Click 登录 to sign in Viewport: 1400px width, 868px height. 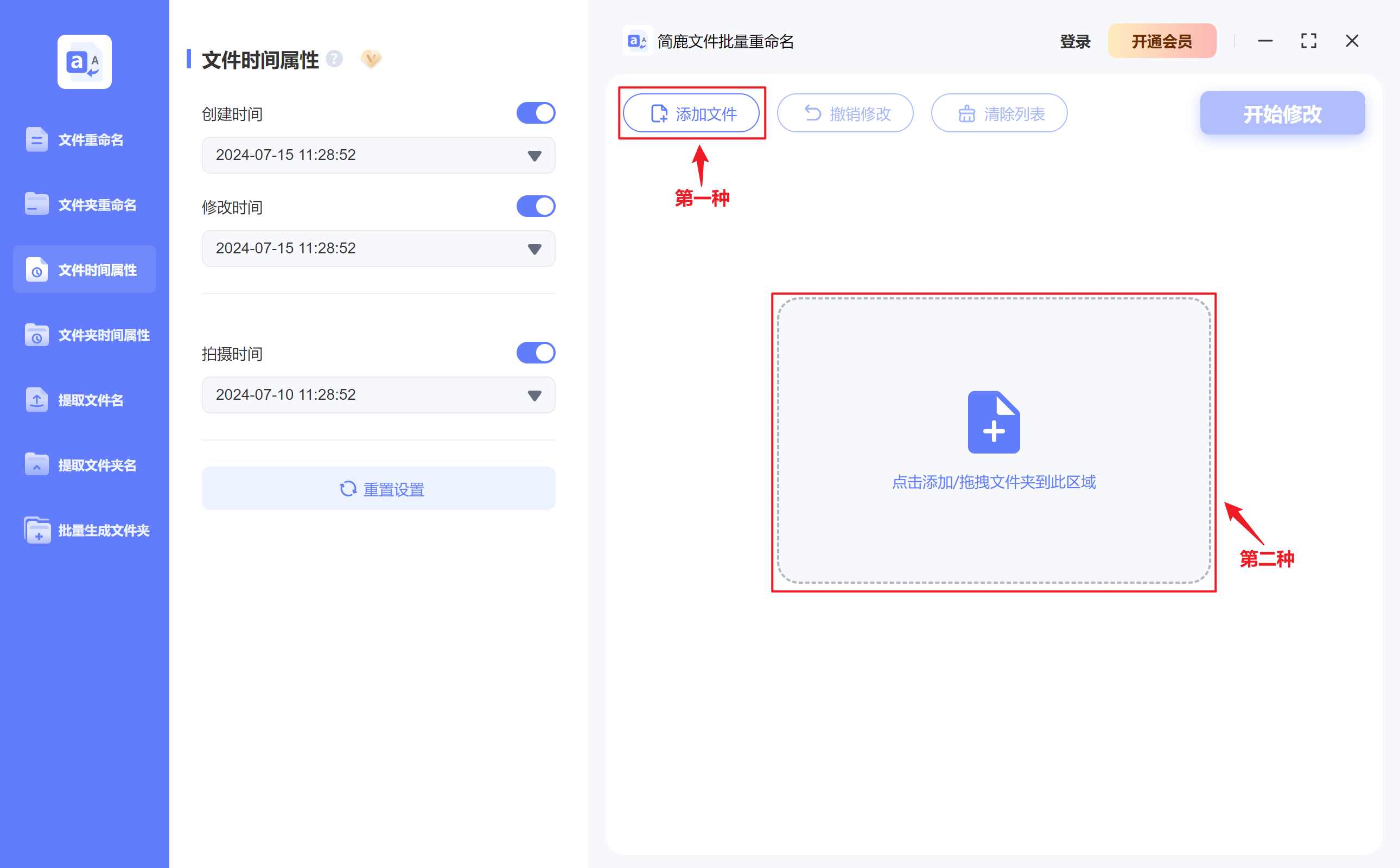[x=1074, y=41]
